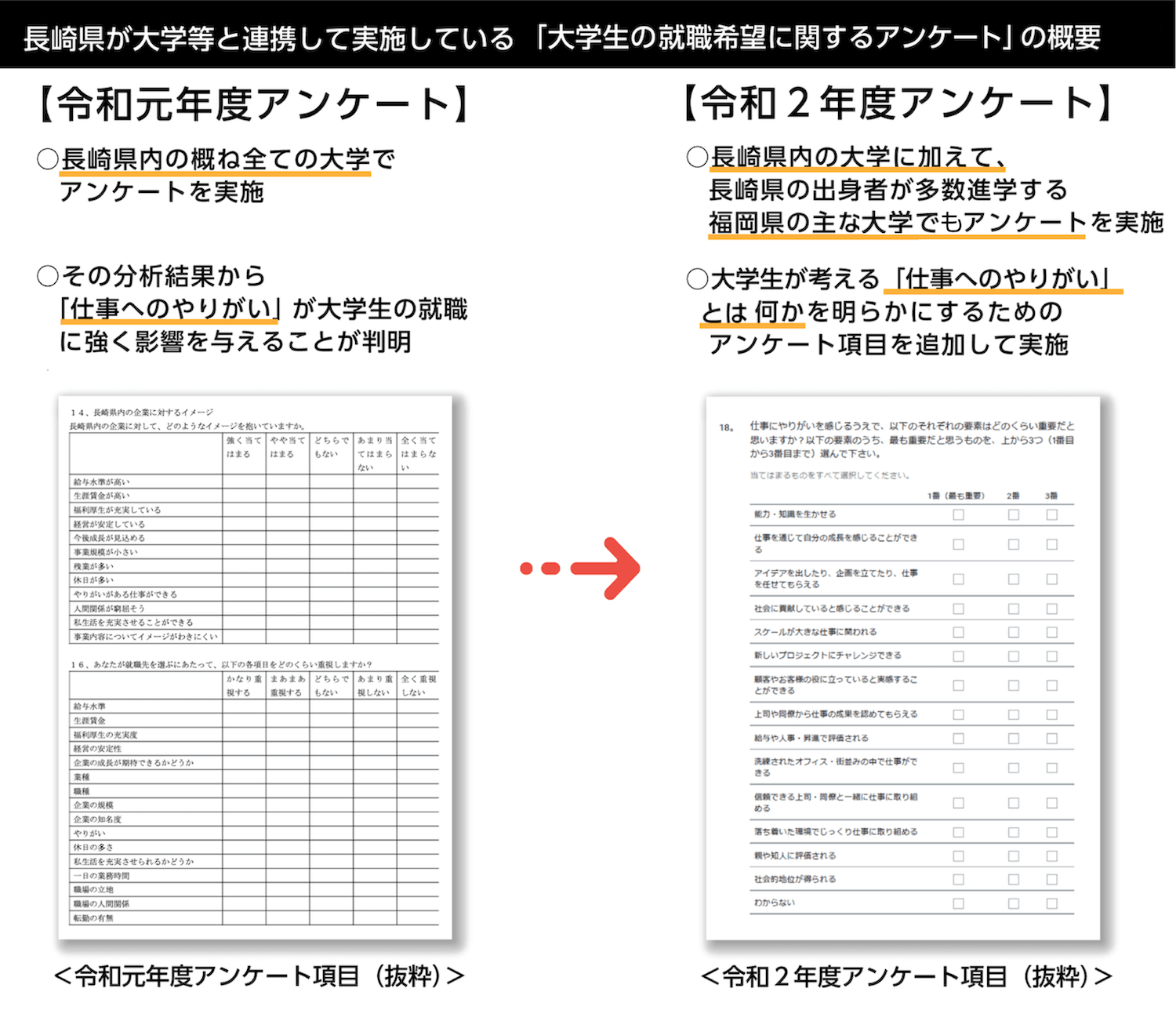Click row 福利厚生が充実している

point(254,510)
